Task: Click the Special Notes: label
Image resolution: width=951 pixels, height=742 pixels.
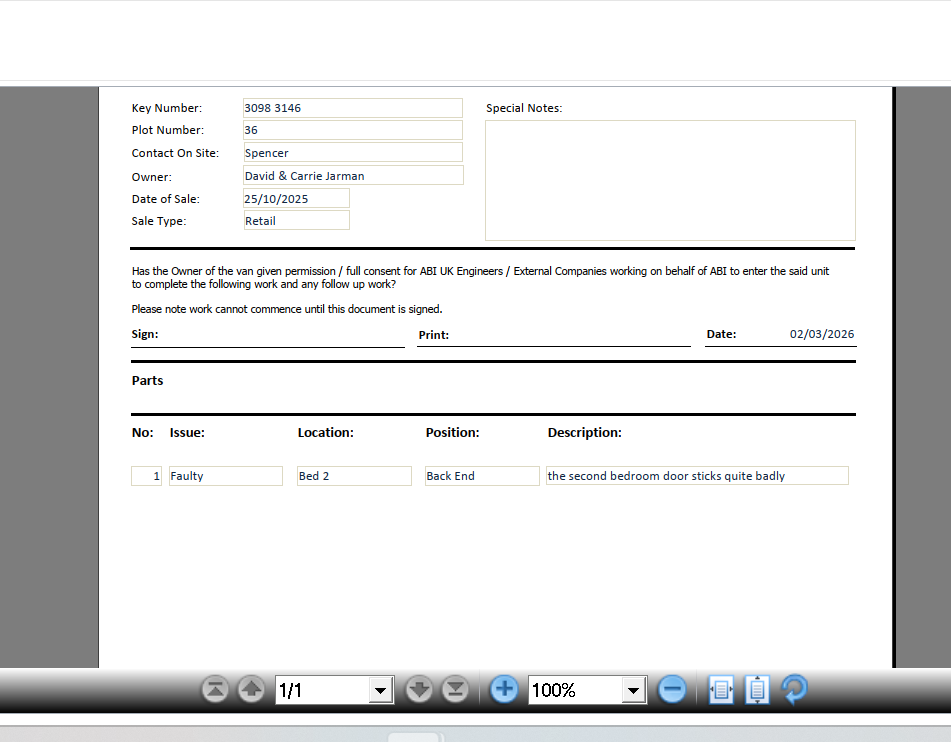Action: pyautogui.click(x=524, y=108)
